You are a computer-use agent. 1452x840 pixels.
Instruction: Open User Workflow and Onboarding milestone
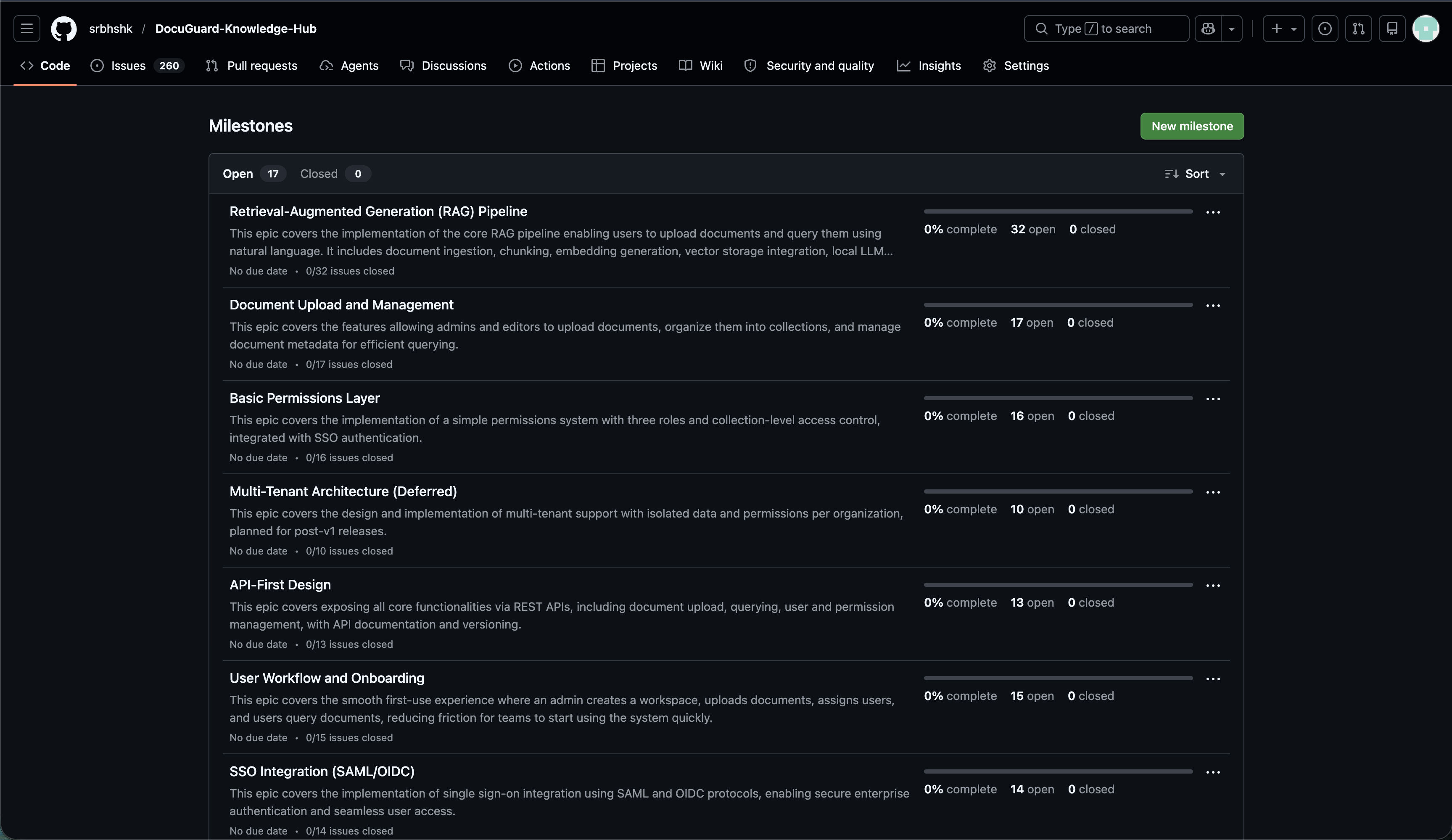tap(327, 678)
